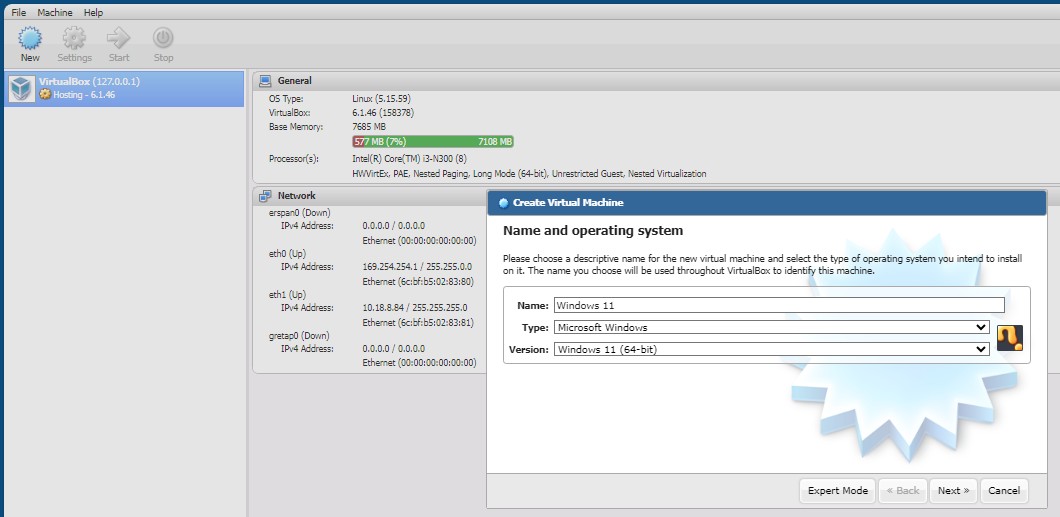Open the Machine menu
This screenshot has height=517, width=1060.
[x=55, y=12]
